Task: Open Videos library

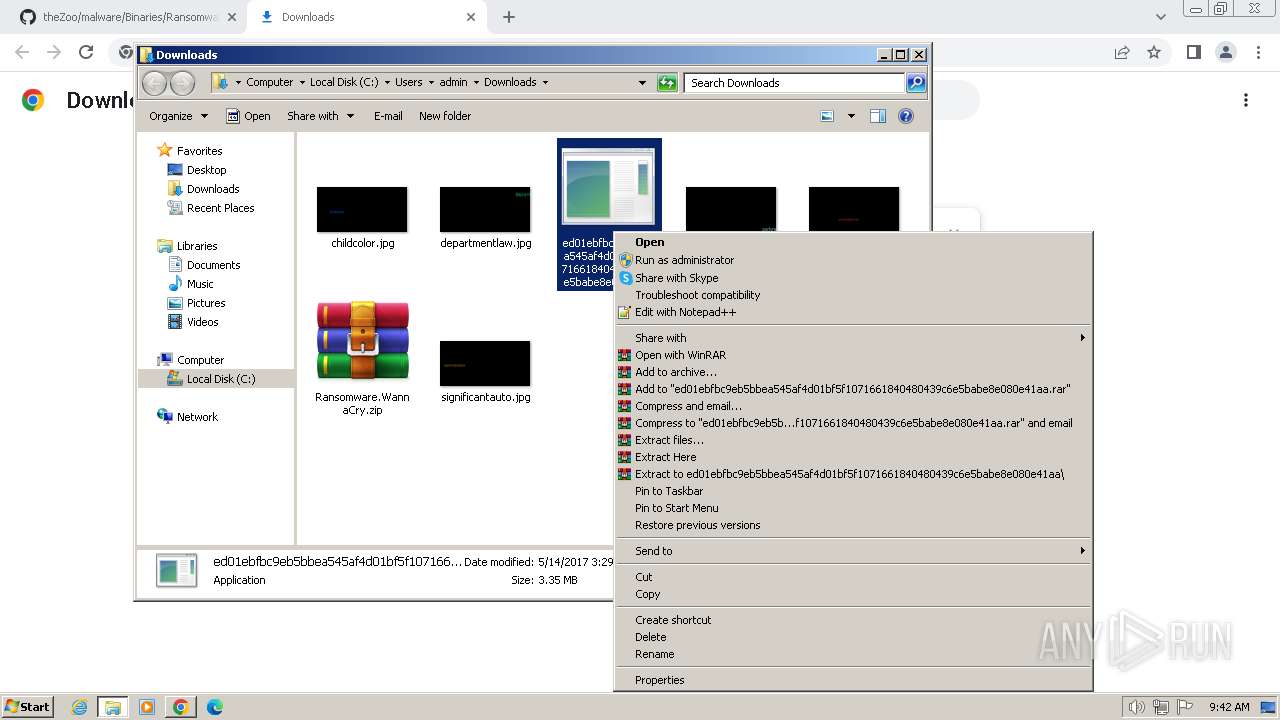Action: [x=202, y=322]
